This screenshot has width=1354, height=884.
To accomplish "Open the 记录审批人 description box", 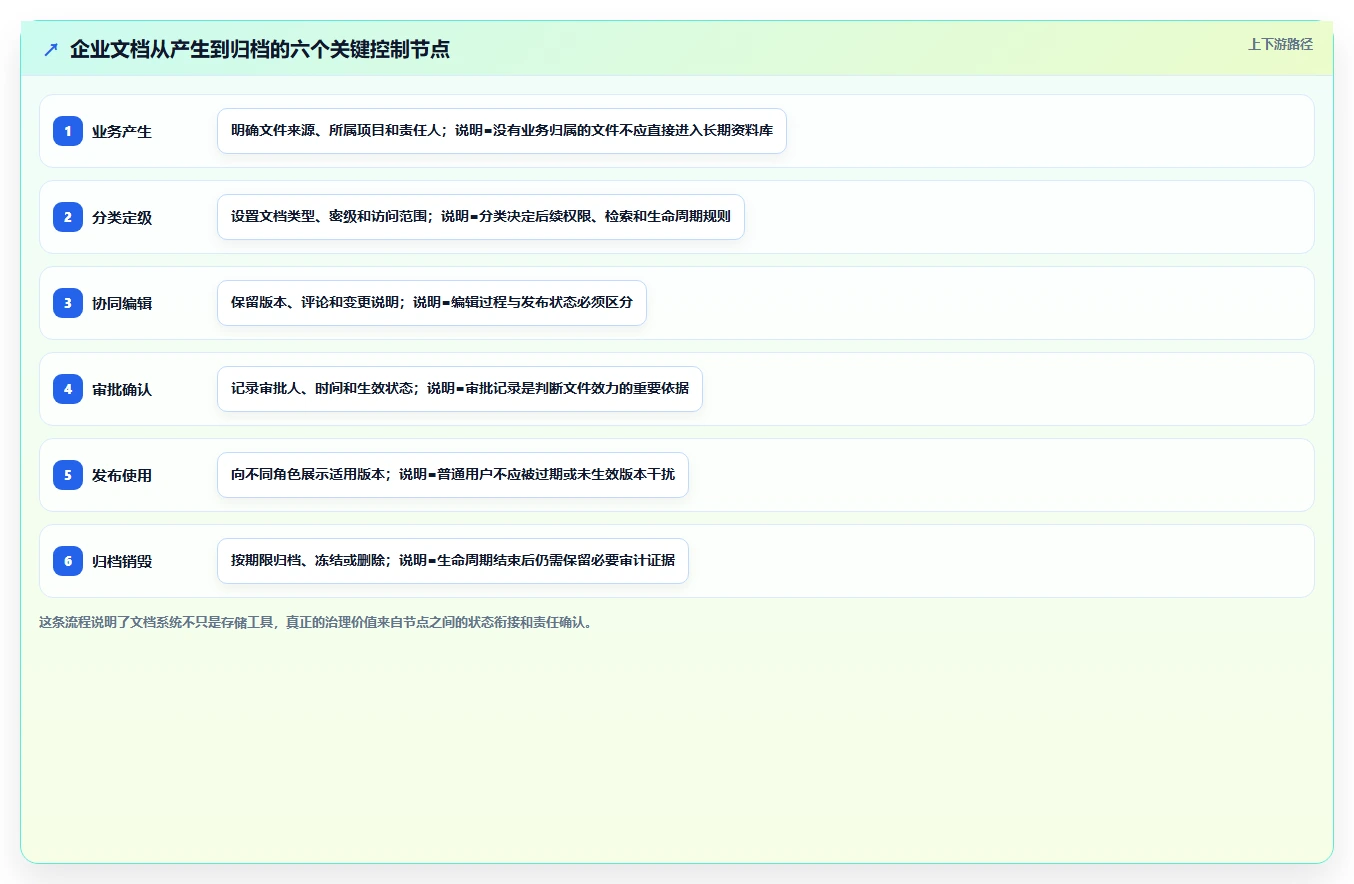I will [460, 389].
